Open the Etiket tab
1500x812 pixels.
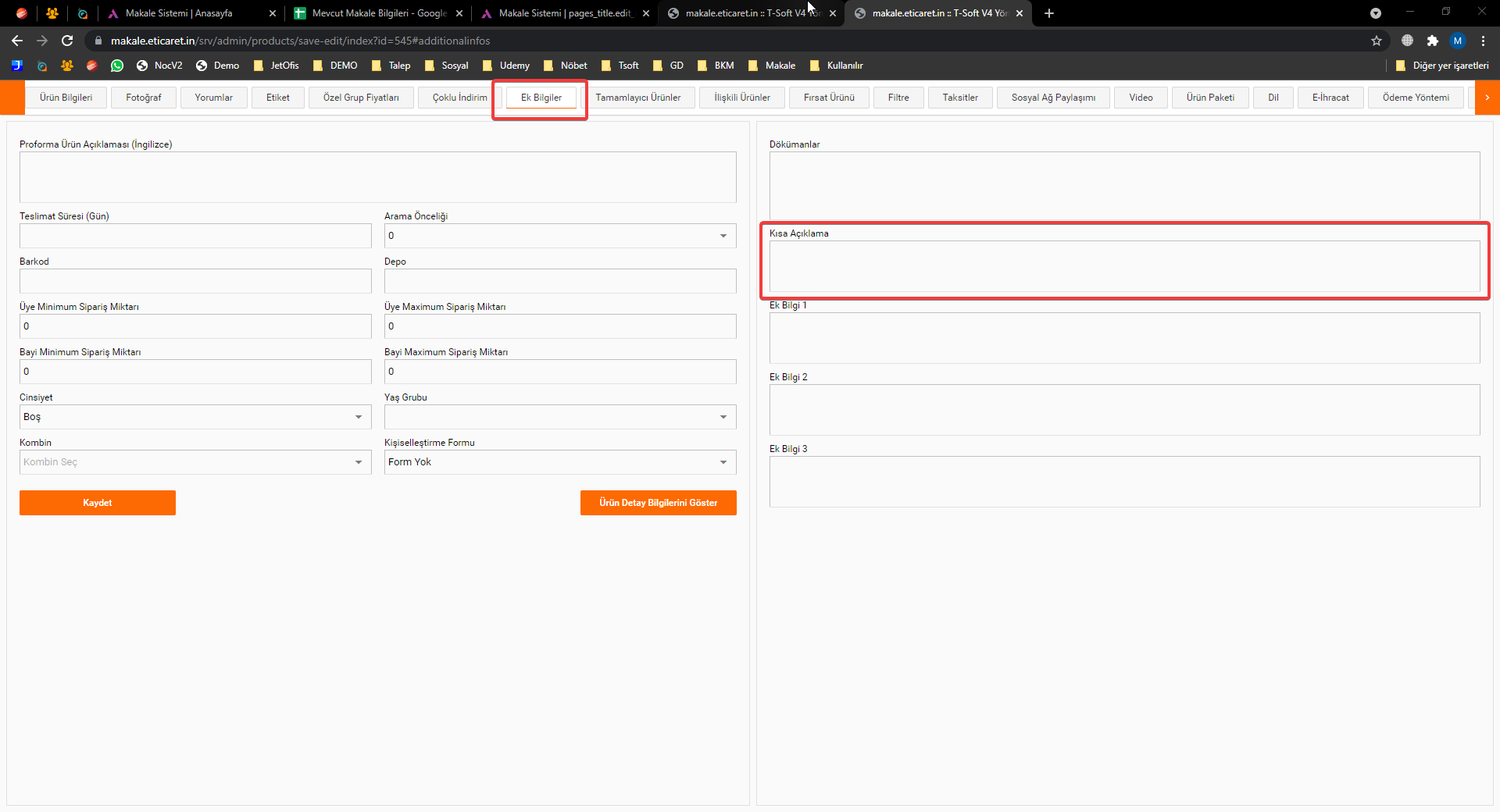pos(278,98)
